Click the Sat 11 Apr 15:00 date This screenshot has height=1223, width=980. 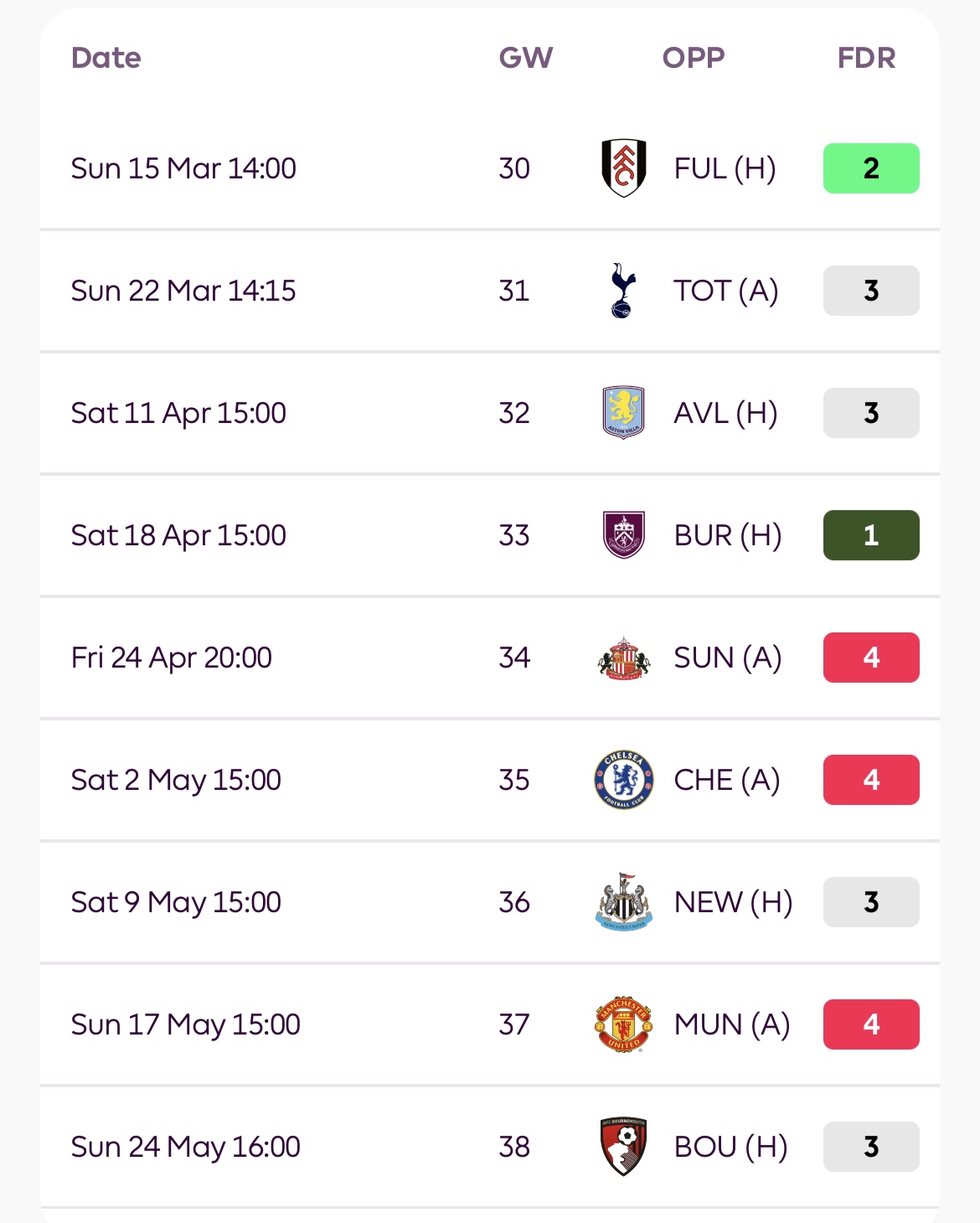pyautogui.click(x=178, y=413)
